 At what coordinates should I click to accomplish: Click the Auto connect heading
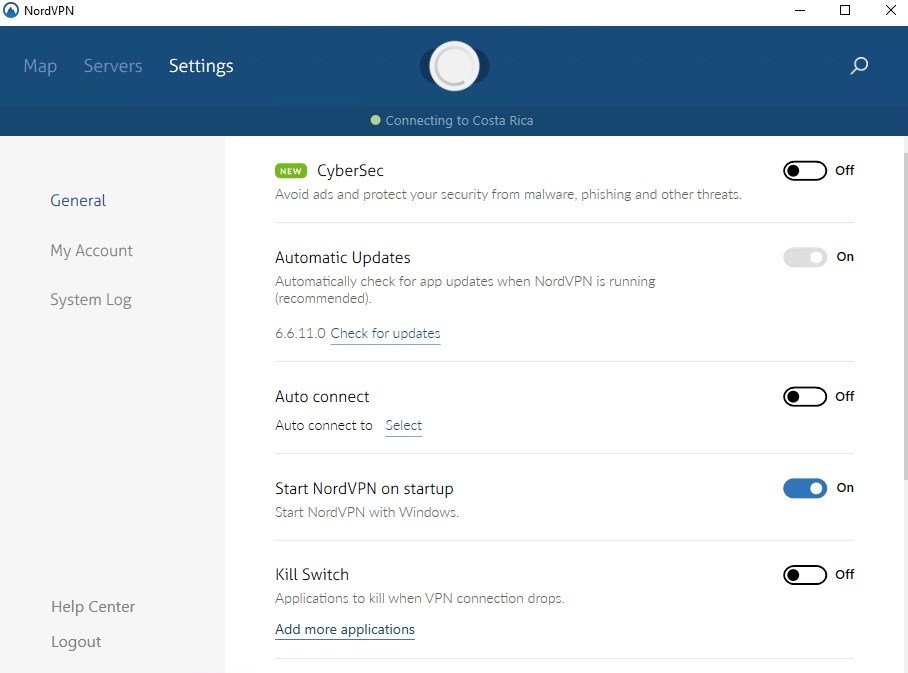[x=322, y=397]
